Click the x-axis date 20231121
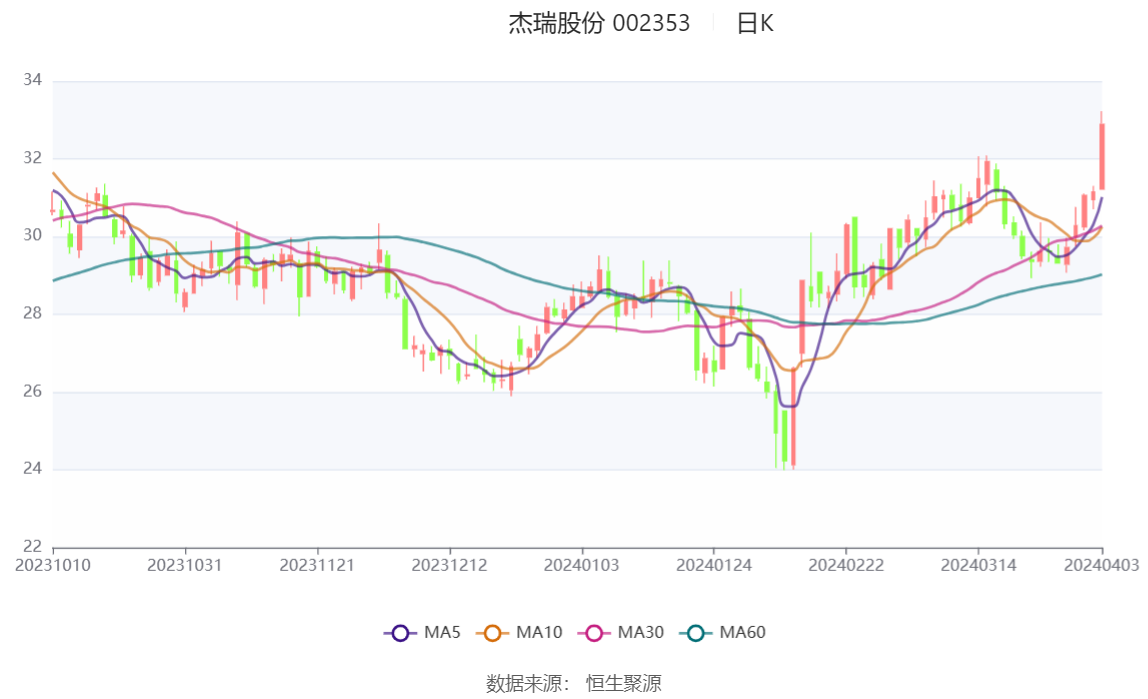 click(x=317, y=565)
